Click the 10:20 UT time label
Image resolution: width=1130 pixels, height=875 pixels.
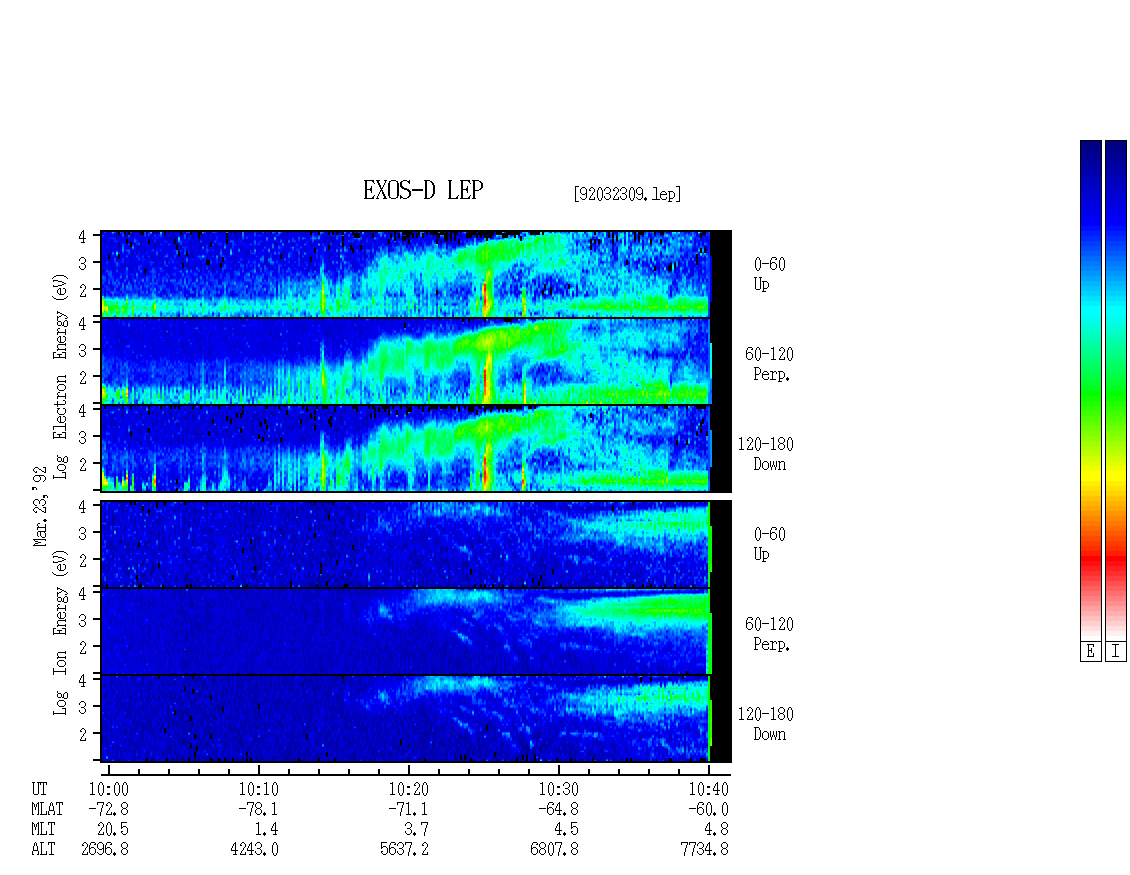point(409,789)
